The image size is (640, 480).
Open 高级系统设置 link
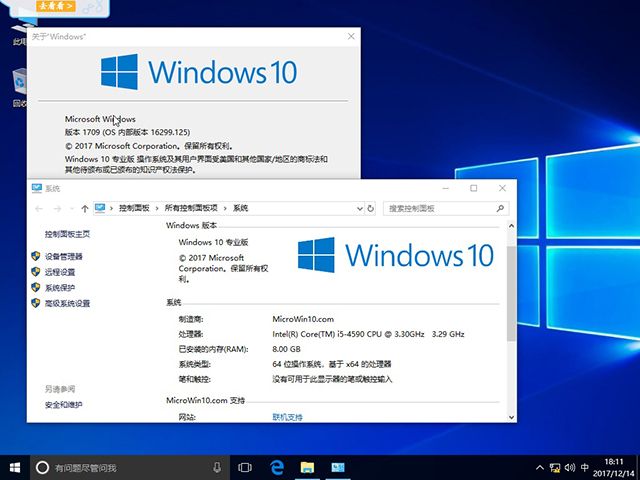coord(67,303)
